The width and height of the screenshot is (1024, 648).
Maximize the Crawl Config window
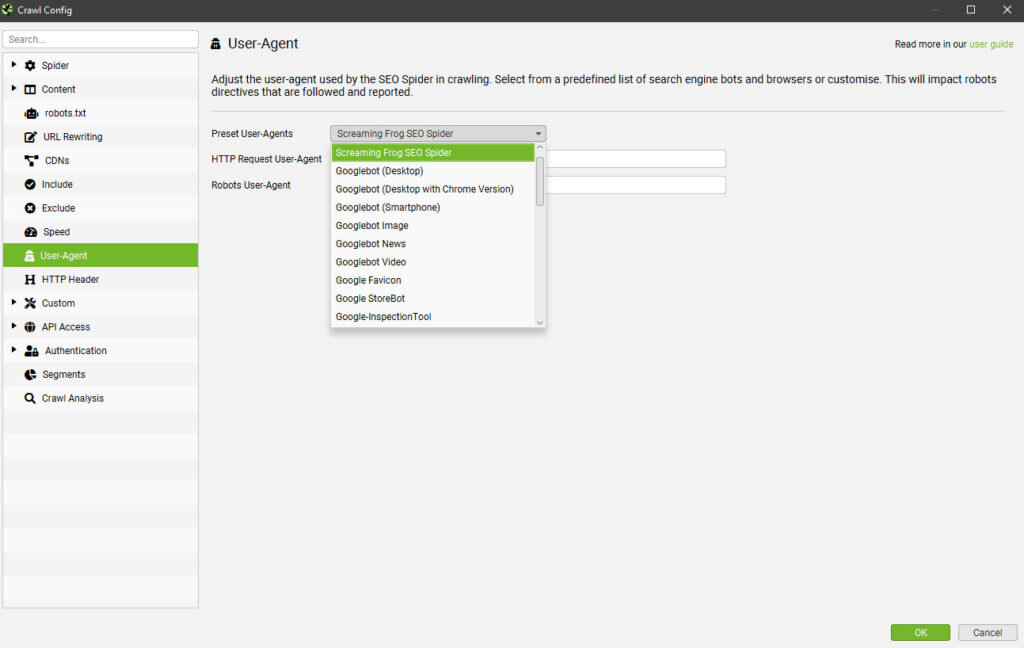[970, 10]
